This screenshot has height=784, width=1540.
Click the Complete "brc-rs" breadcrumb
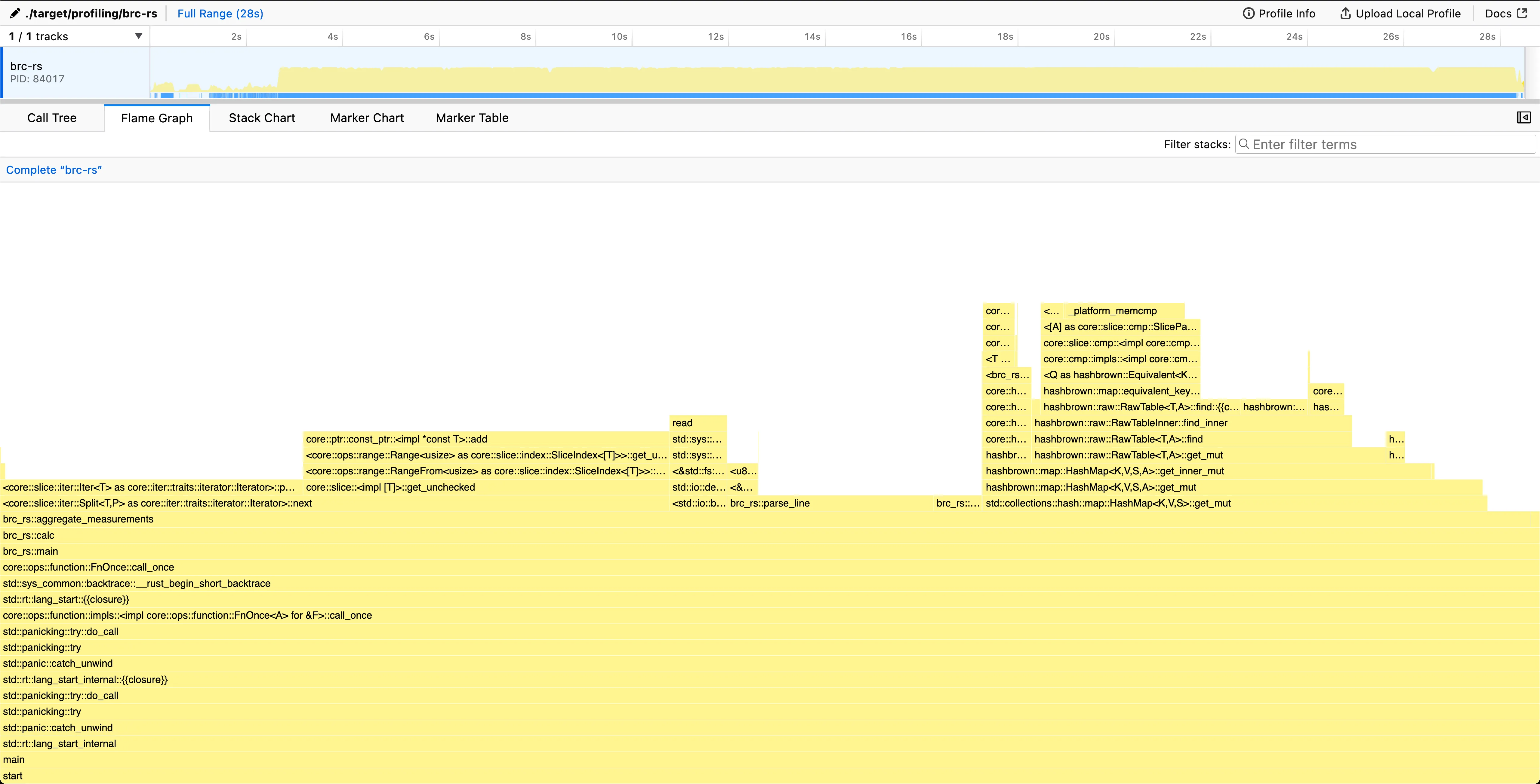[x=54, y=169]
